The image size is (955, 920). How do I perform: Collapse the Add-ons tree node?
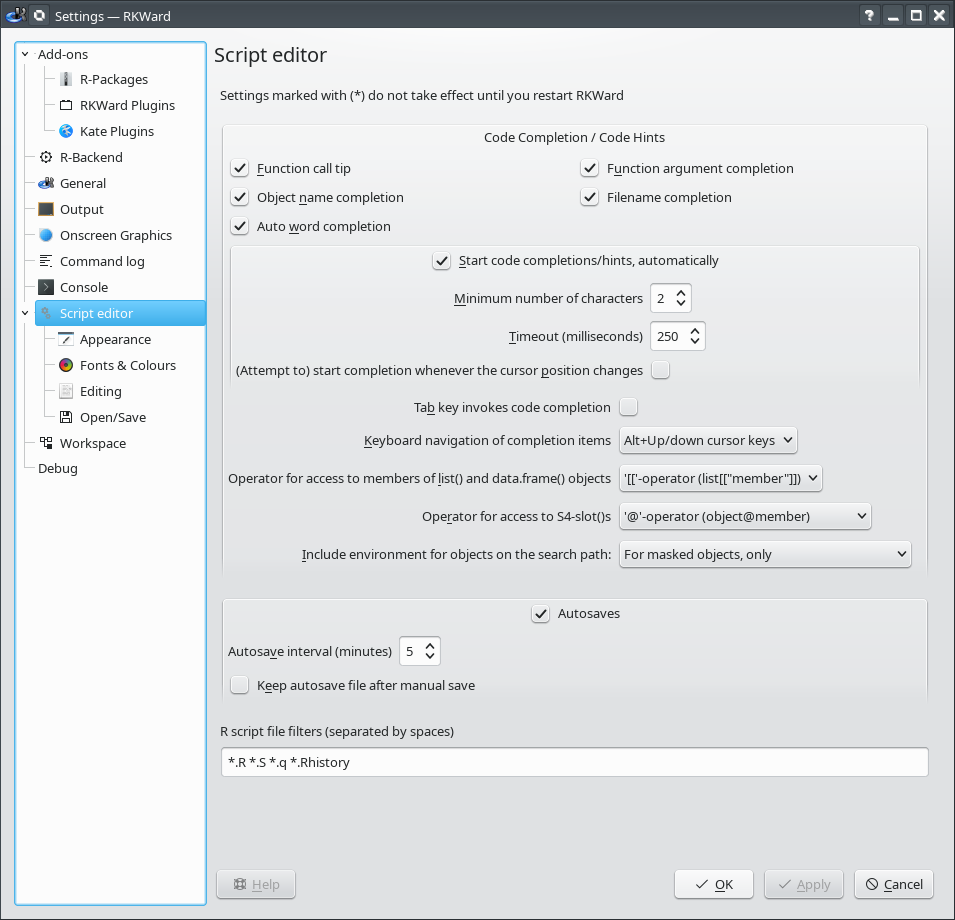25,54
